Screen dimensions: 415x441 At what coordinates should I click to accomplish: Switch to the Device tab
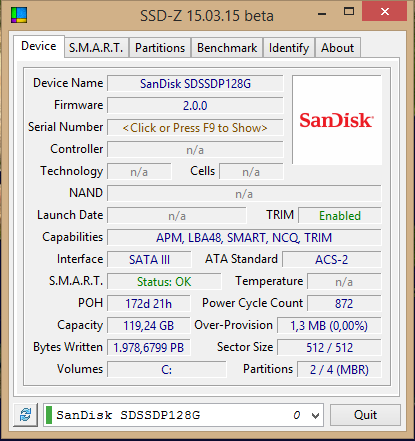click(x=39, y=46)
